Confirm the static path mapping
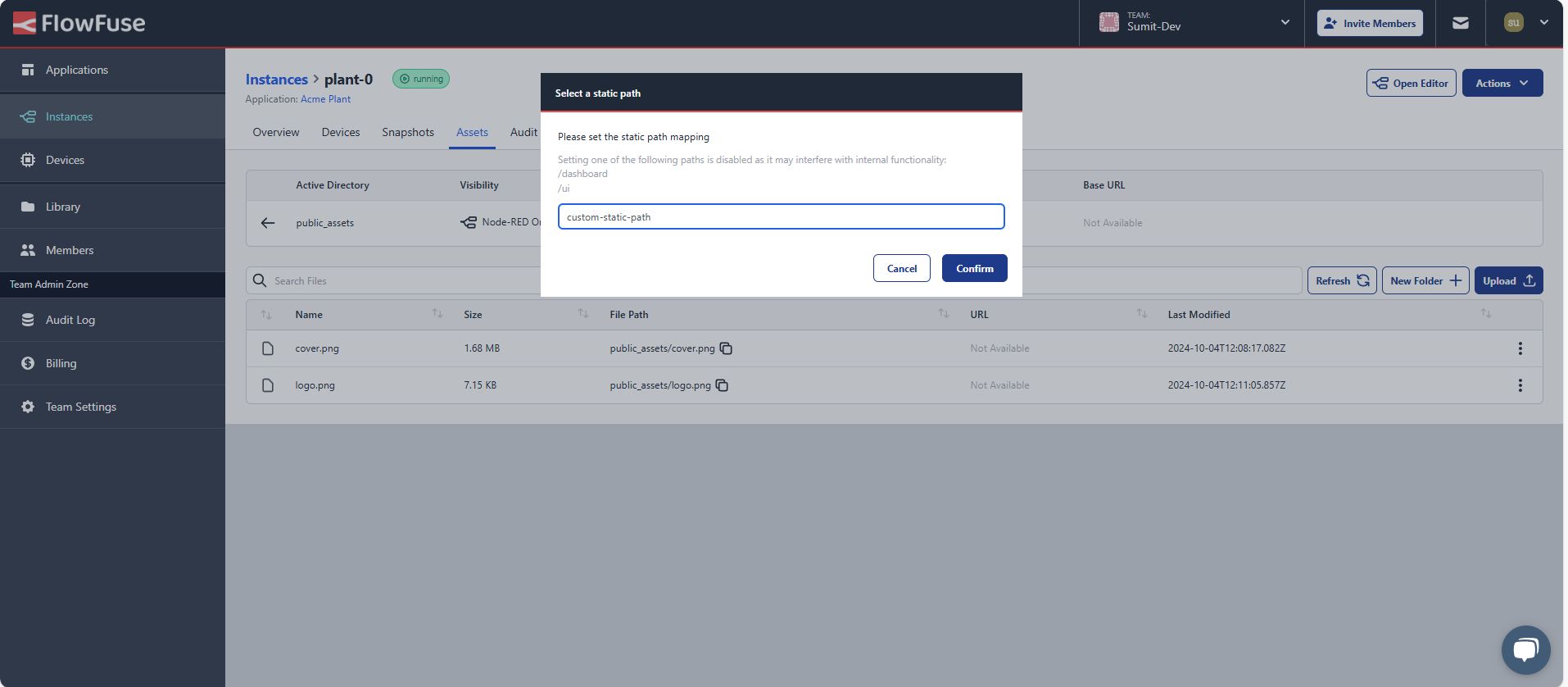This screenshot has width=1568, height=687. coord(974,268)
